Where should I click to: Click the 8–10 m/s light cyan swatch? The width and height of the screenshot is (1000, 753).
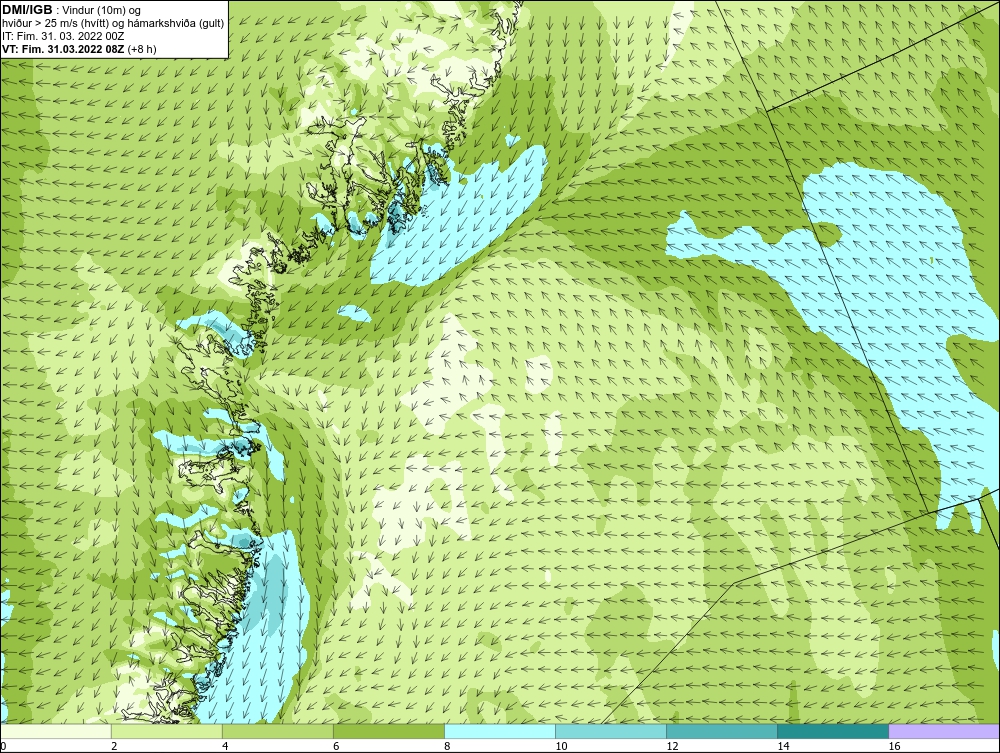500,731
